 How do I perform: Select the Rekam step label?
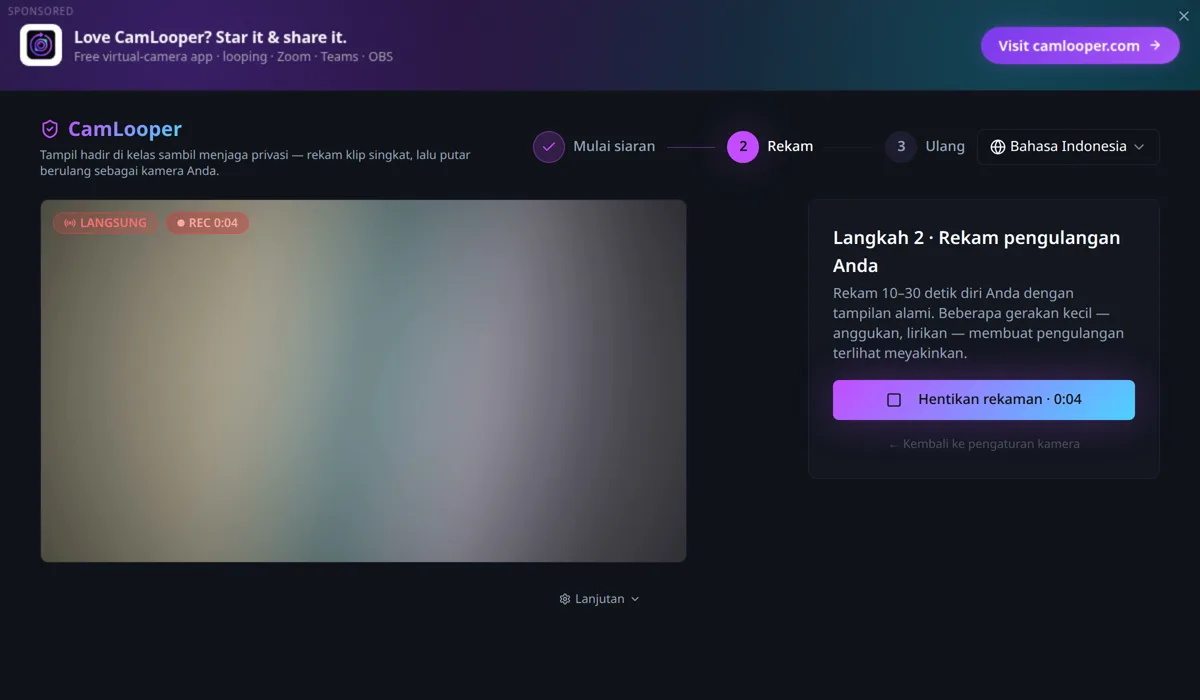790,146
